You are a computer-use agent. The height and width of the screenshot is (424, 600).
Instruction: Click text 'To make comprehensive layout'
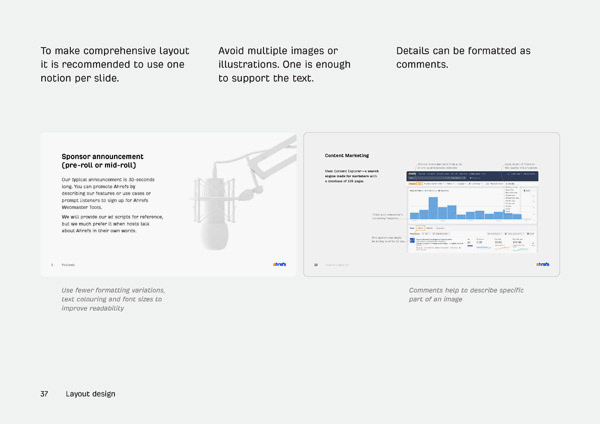tap(115, 51)
